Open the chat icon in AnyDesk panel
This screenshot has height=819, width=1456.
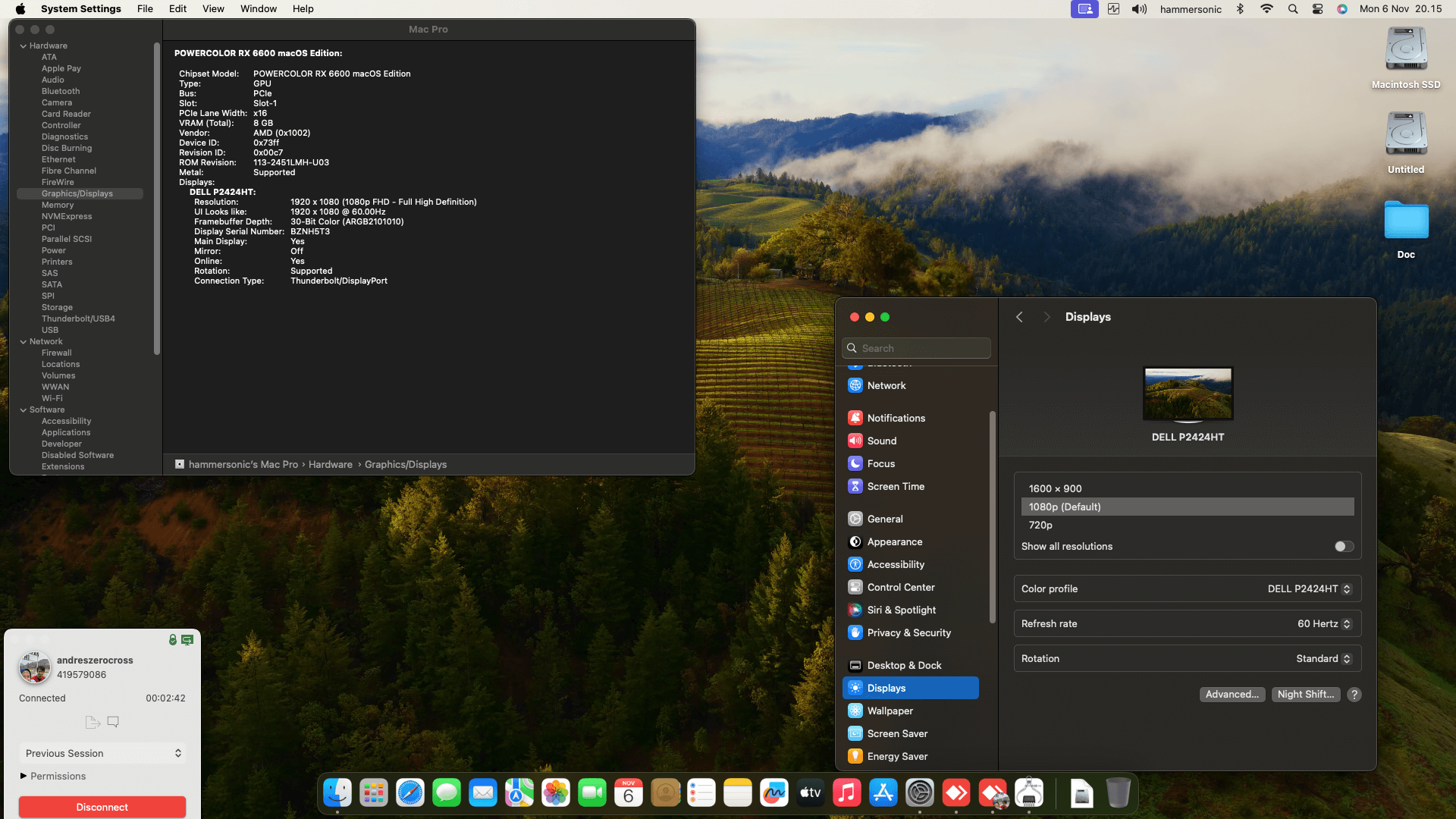click(x=113, y=722)
